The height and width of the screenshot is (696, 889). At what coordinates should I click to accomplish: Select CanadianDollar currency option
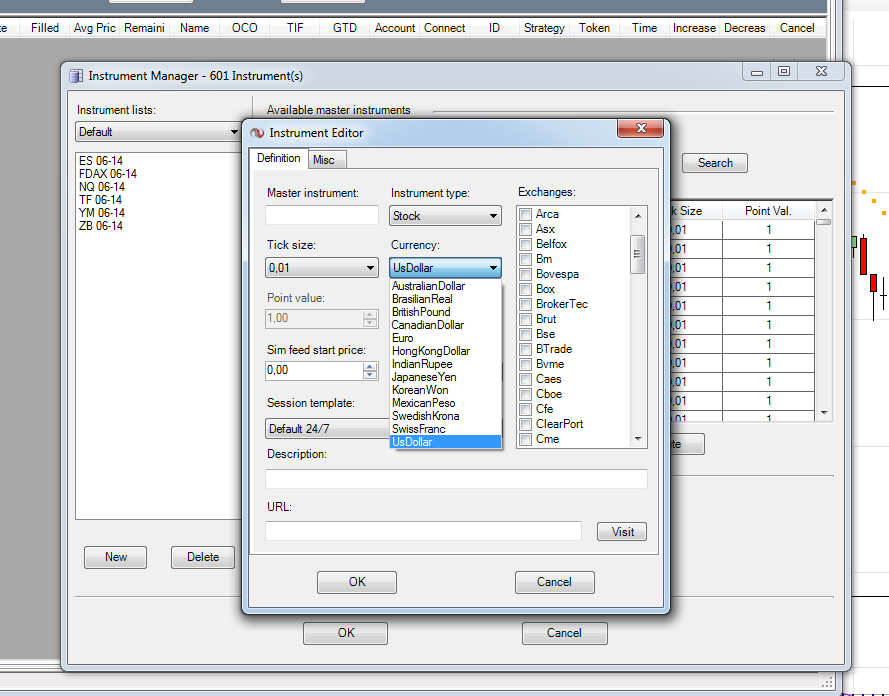446,325
